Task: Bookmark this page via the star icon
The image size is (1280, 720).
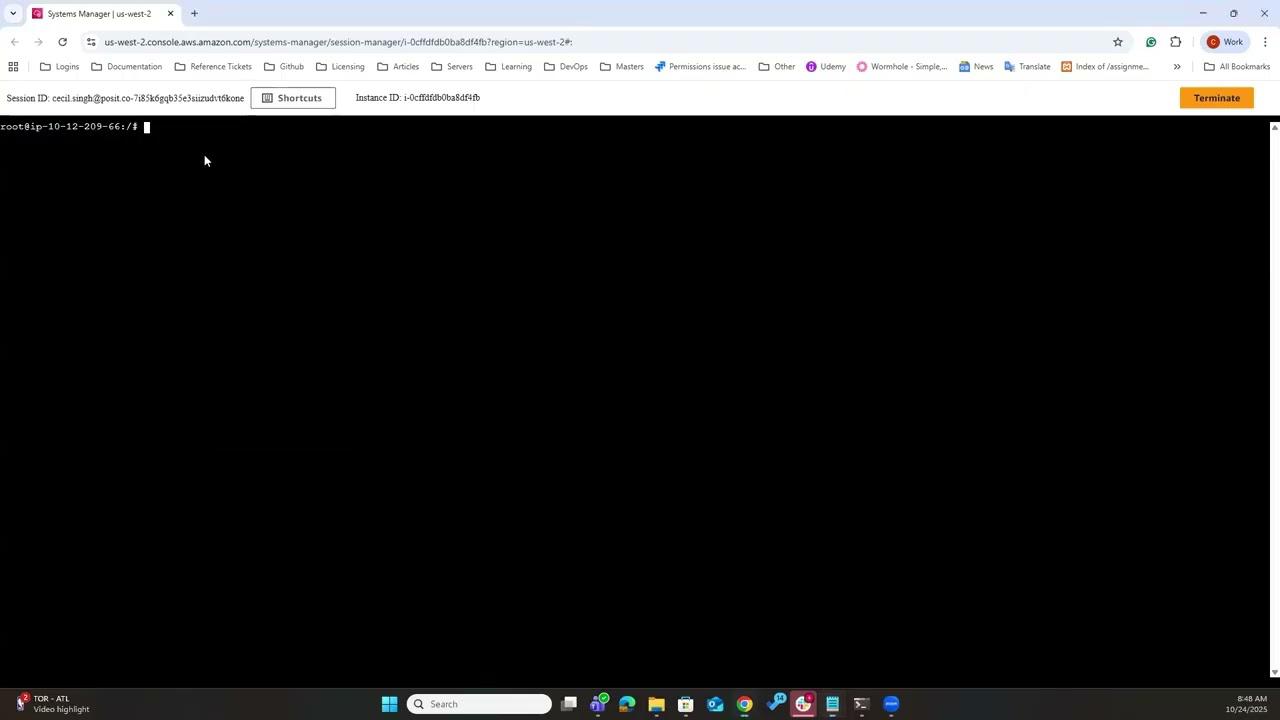Action: click(1118, 42)
